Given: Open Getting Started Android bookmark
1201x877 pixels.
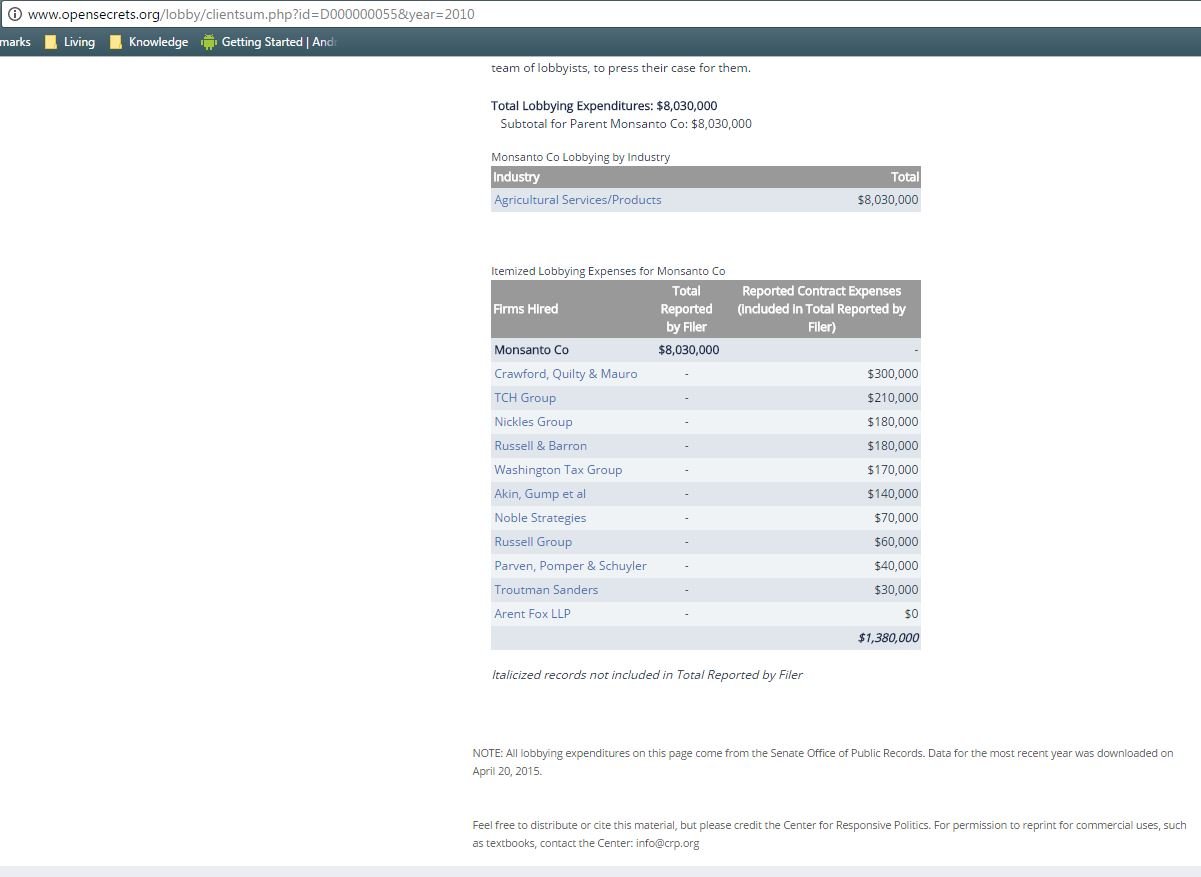Looking at the screenshot, I should tap(268, 42).
